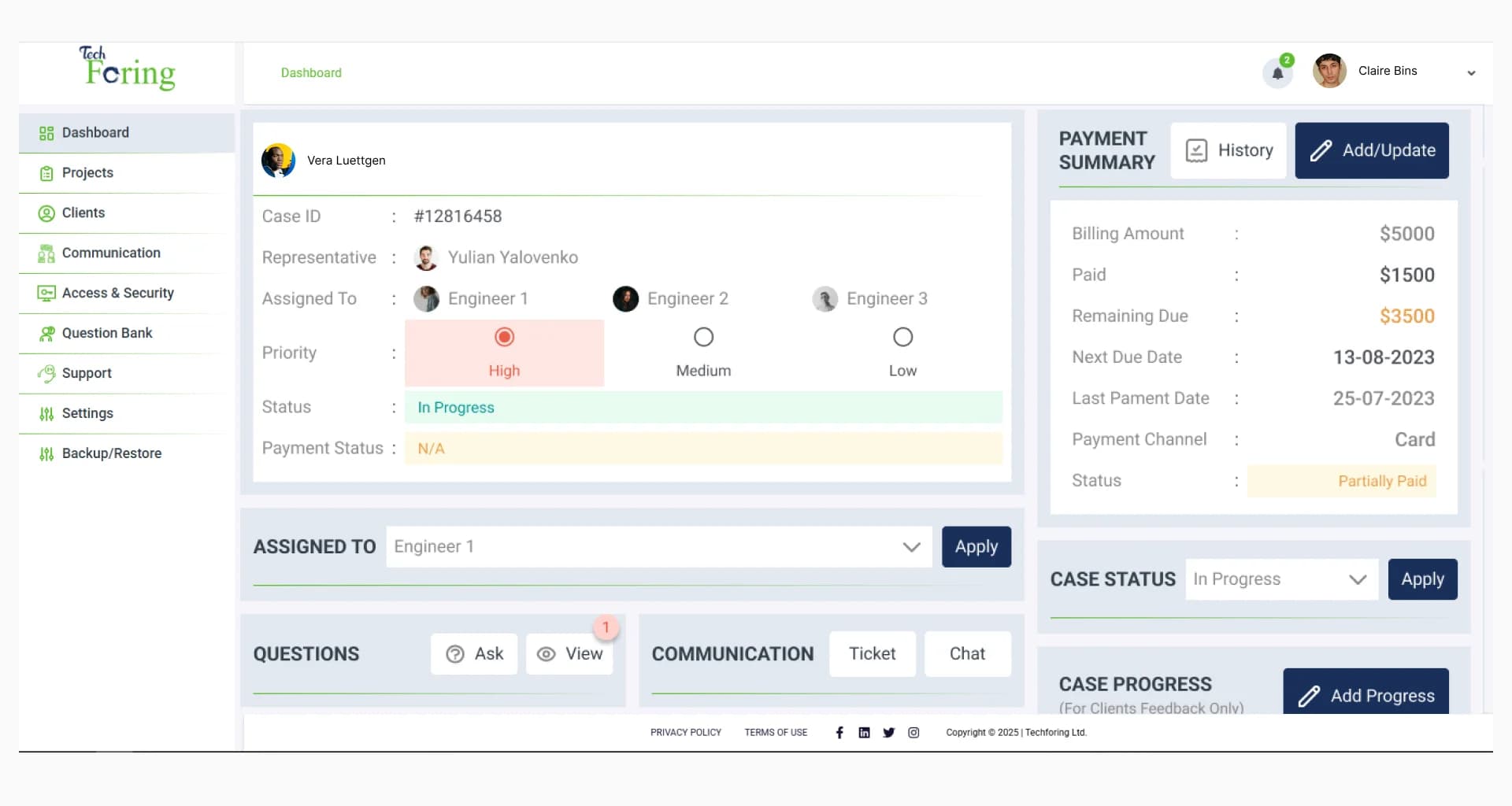Click the Assigned To dropdown chevron
Viewport: 1512px width, 806px height.
[x=911, y=547]
